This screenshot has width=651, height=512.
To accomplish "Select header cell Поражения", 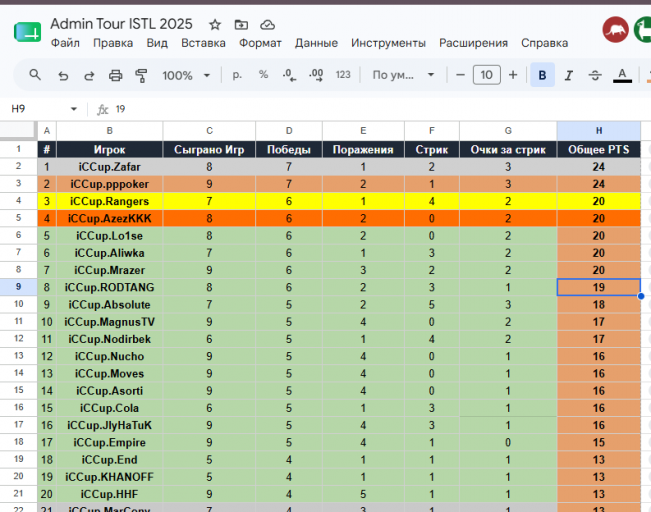I will [x=363, y=149].
